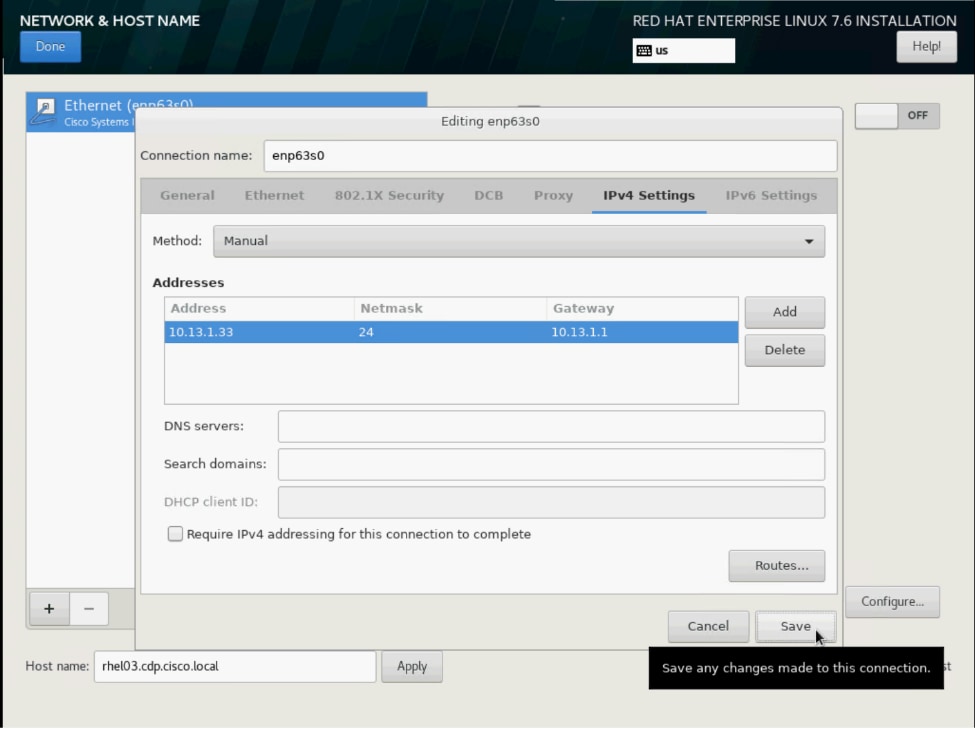Switch to the IPv6 Settings tab
Viewport: 975px width, 729px height.
pos(771,195)
